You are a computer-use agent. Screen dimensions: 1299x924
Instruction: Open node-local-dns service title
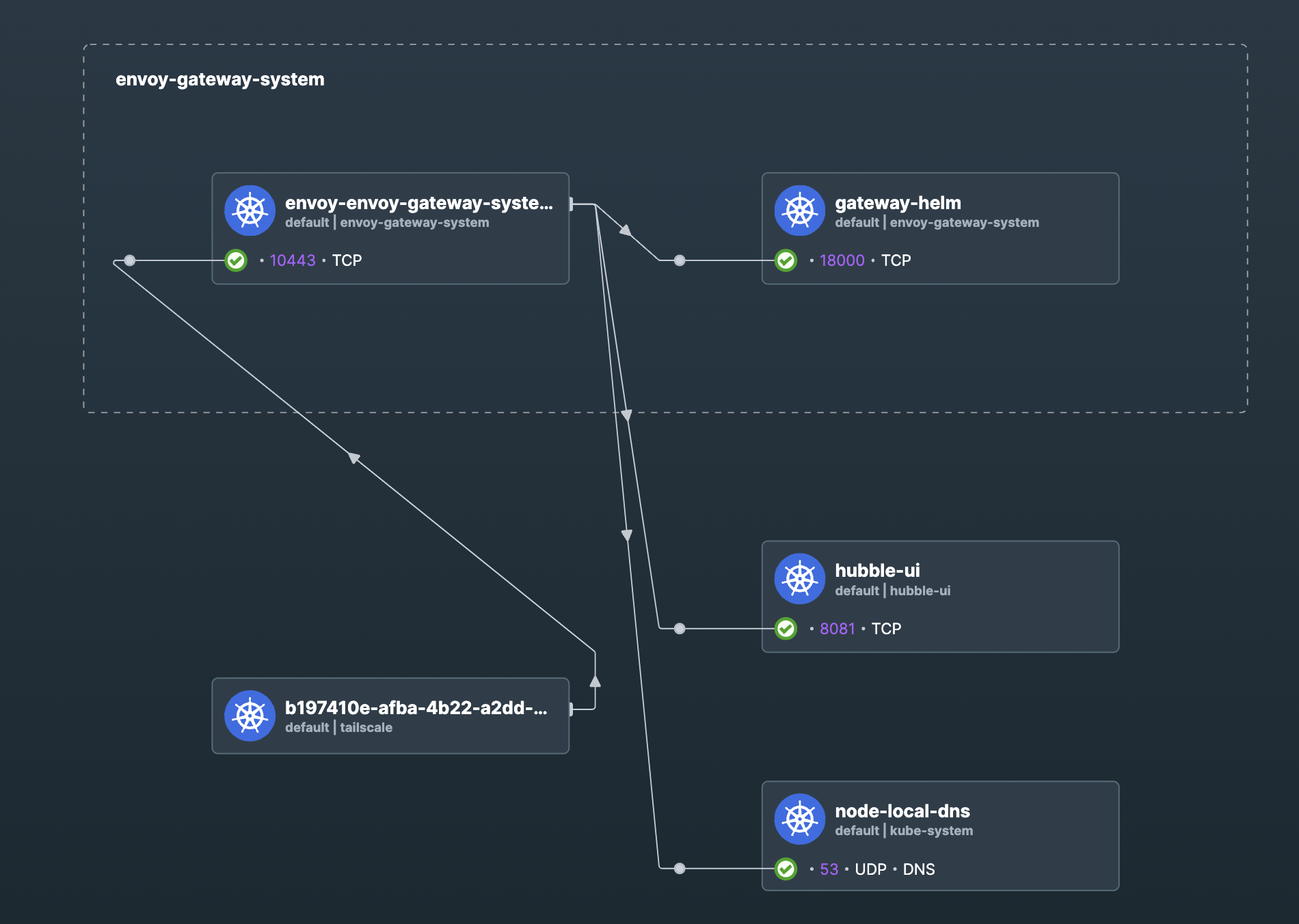click(902, 811)
